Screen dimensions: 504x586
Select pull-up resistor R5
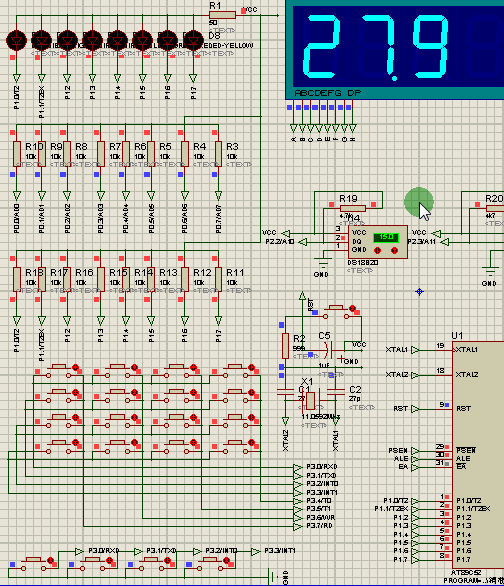pos(151,154)
